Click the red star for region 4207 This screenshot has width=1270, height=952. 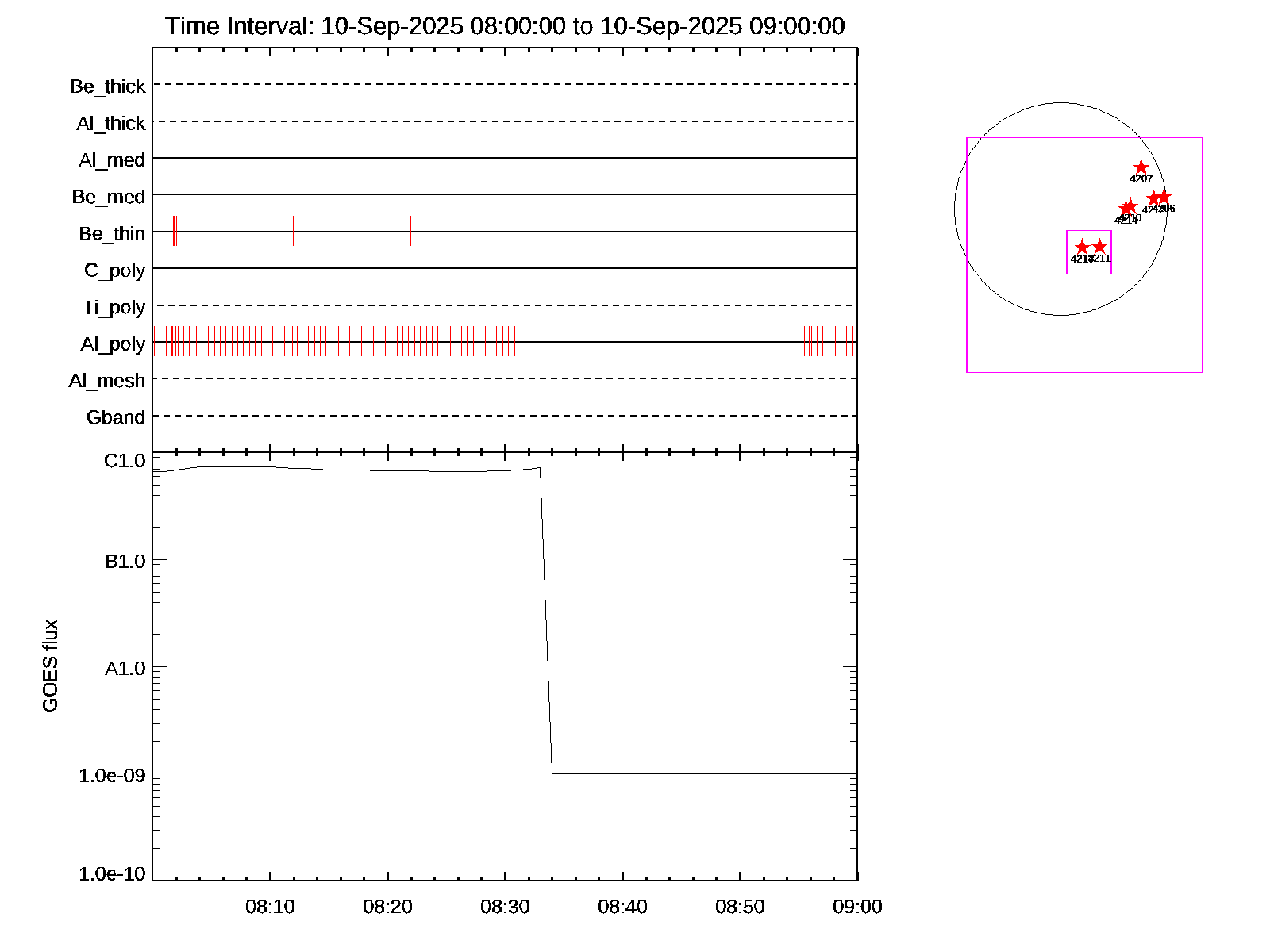pyautogui.click(x=1141, y=167)
